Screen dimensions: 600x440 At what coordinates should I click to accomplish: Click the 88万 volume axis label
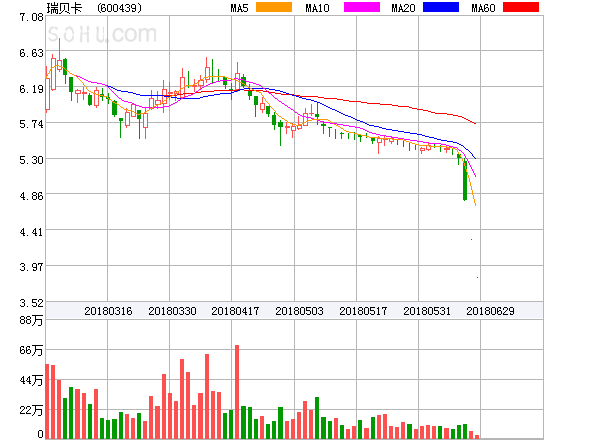[x=31, y=320]
